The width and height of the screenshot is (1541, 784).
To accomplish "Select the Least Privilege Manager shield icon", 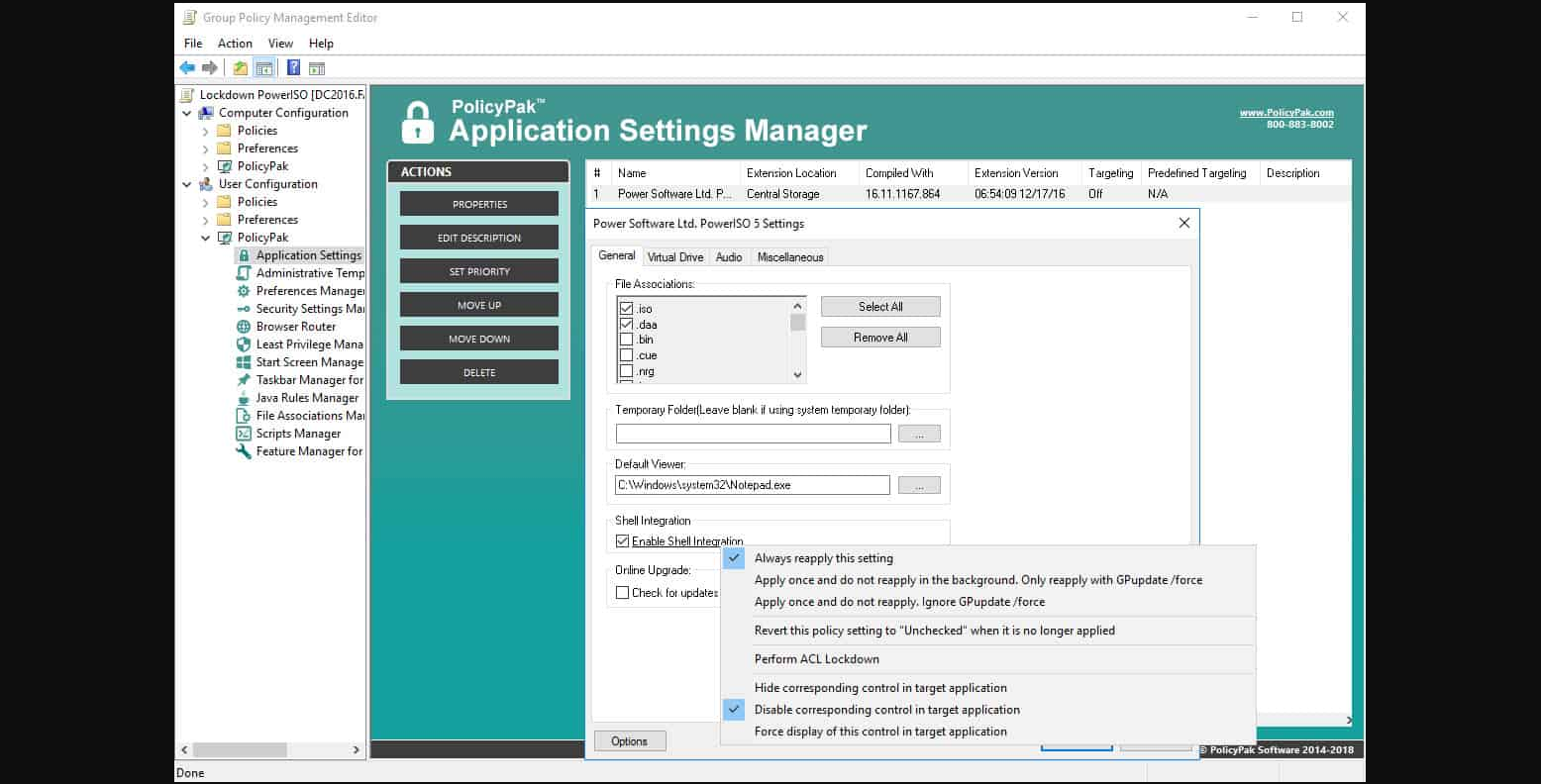I will pos(244,344).
